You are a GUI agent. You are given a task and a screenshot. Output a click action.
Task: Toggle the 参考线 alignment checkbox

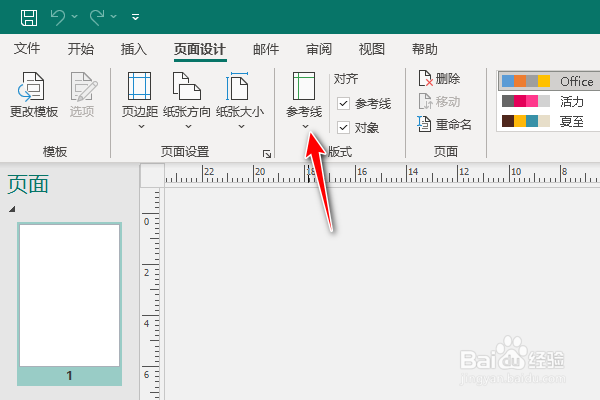click(343, 103)
